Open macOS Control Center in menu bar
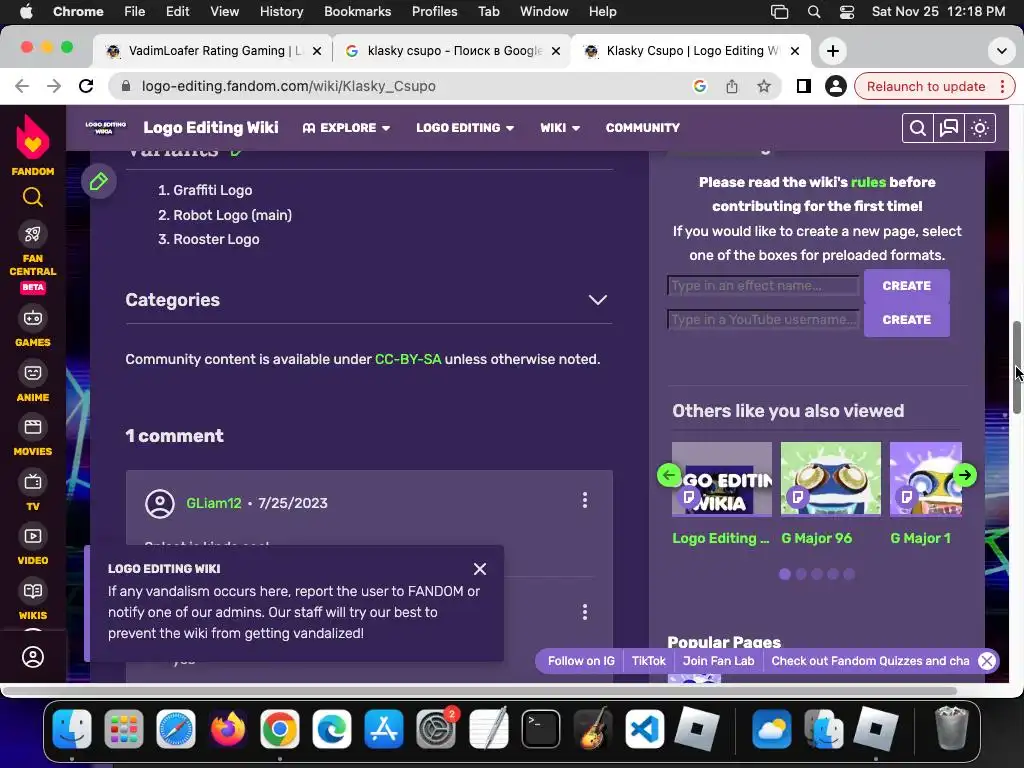This screenshot has height=768, width=1024. click(x=846, y=12)
